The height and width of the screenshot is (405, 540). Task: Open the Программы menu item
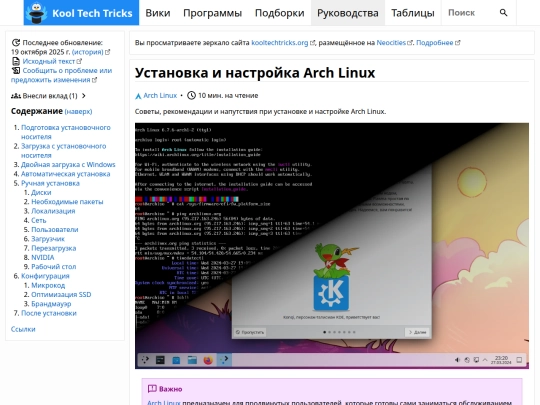[212, 13]
